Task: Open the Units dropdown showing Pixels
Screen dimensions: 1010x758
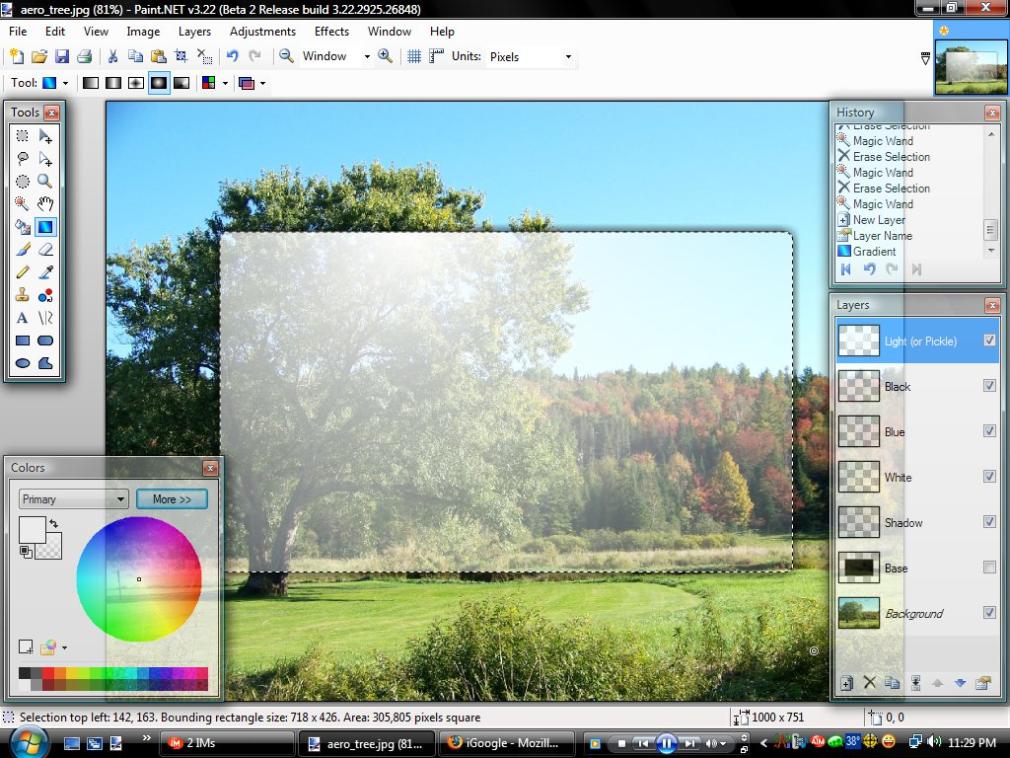Action: click(x=530, y=57)
